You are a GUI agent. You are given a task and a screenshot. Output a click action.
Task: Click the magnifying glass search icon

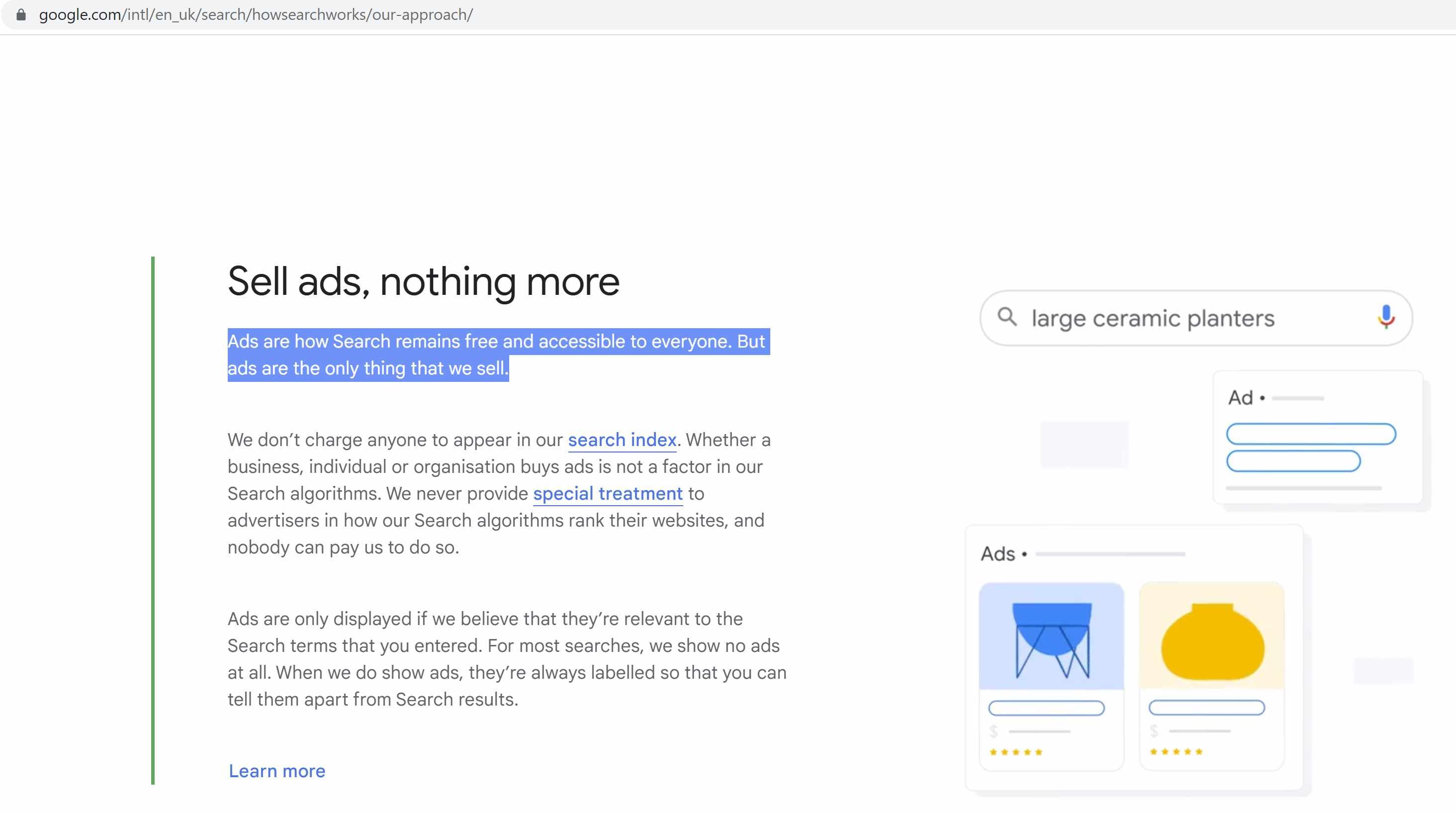(x=1006, y=317)
